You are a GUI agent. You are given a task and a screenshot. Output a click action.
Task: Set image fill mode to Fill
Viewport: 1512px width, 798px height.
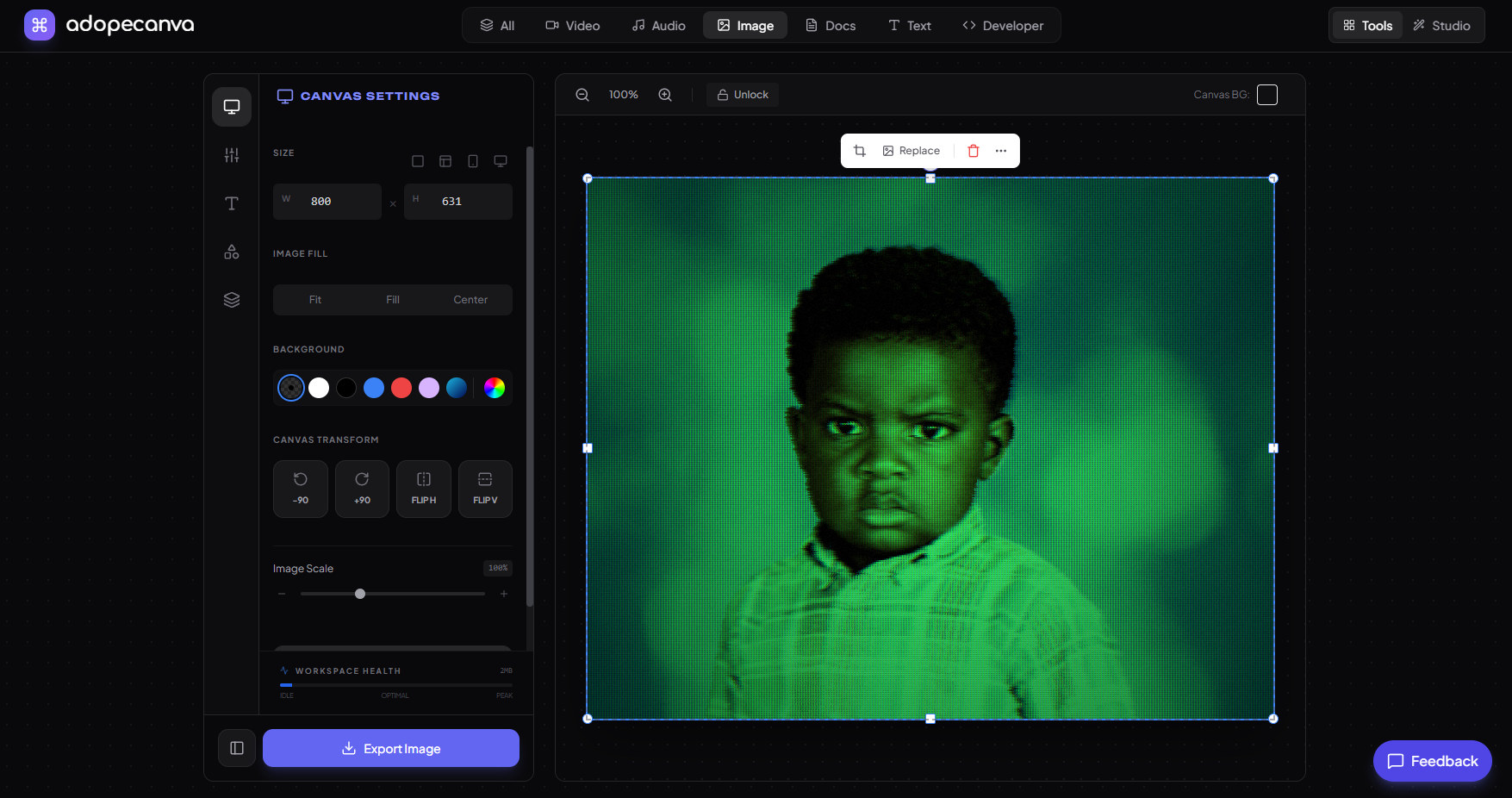click(392, 299)
